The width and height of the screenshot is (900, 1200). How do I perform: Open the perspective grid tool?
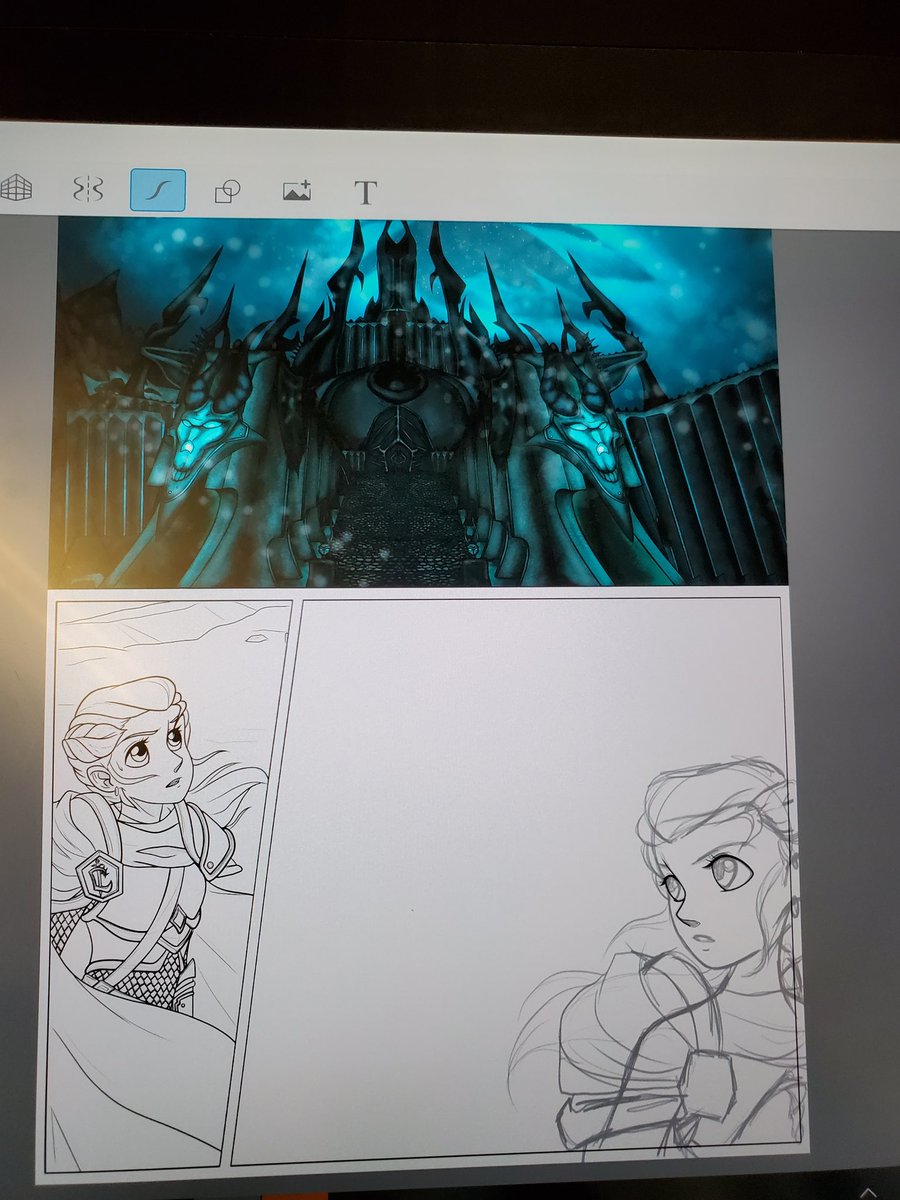(15, 188)
